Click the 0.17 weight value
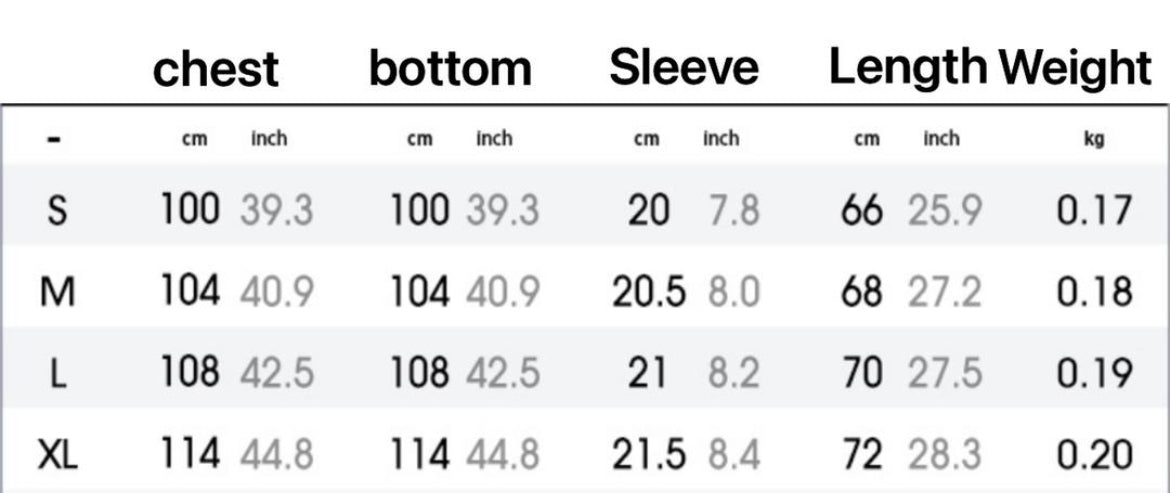This screenshot has height=493, width=1170. tap(1094, 211)
